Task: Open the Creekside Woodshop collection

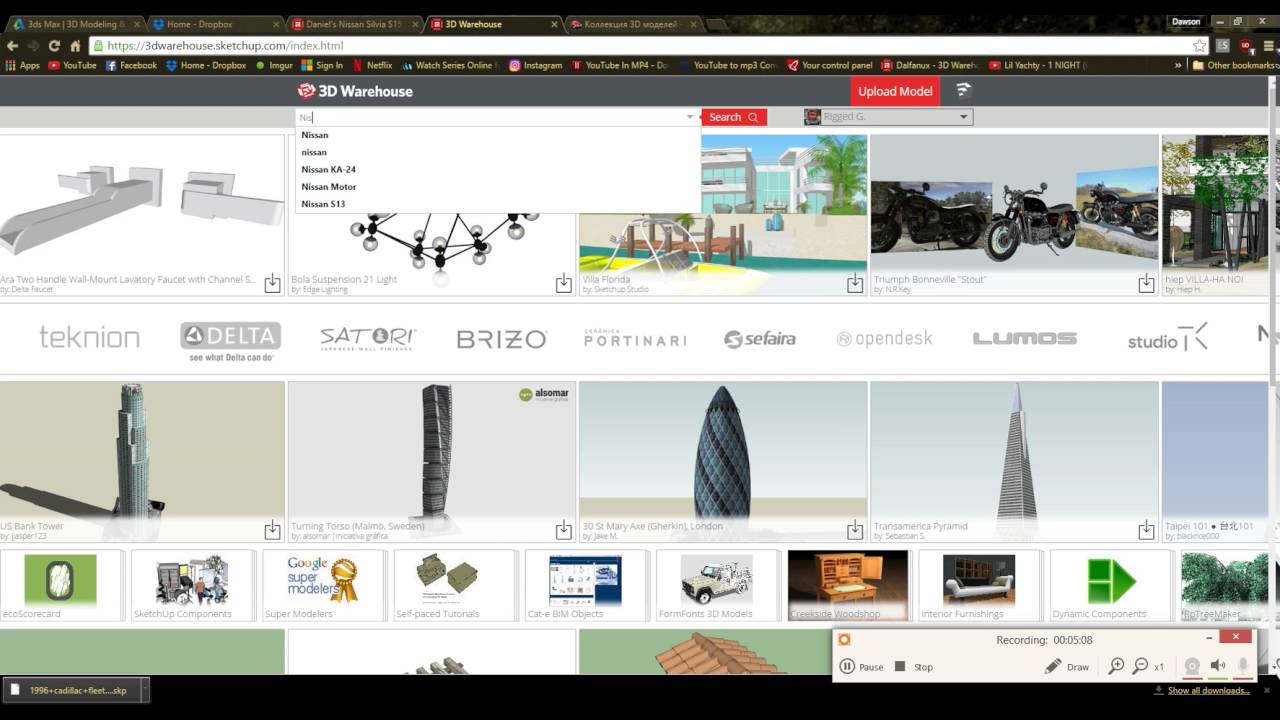Action: pyautogui.click(x=848, y=585)
